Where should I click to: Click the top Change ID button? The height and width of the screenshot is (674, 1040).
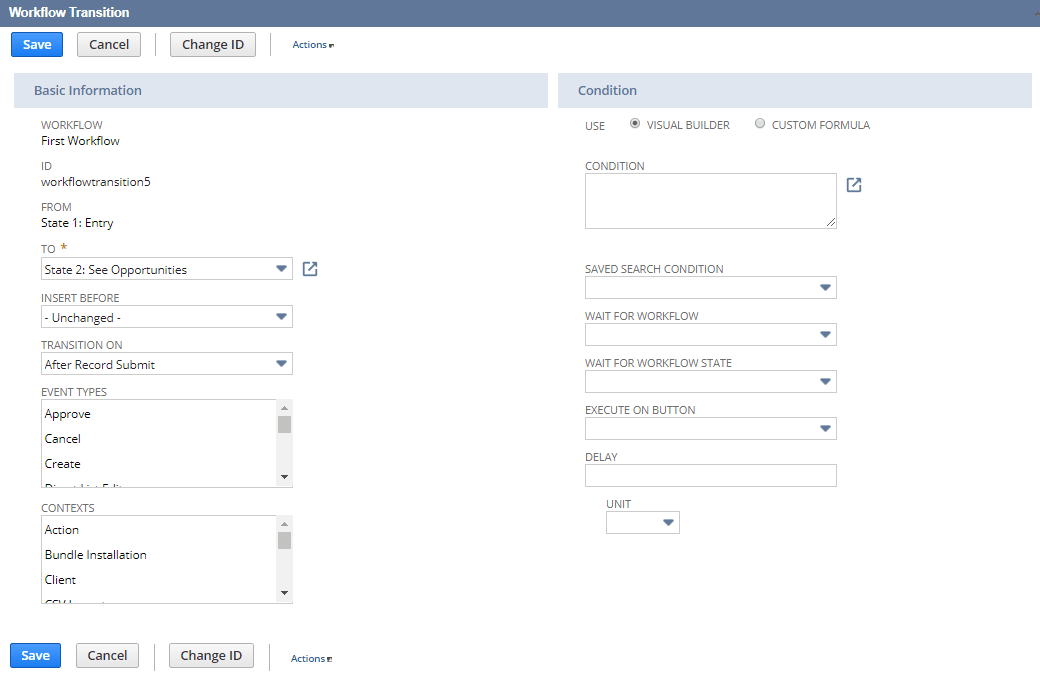213,44
